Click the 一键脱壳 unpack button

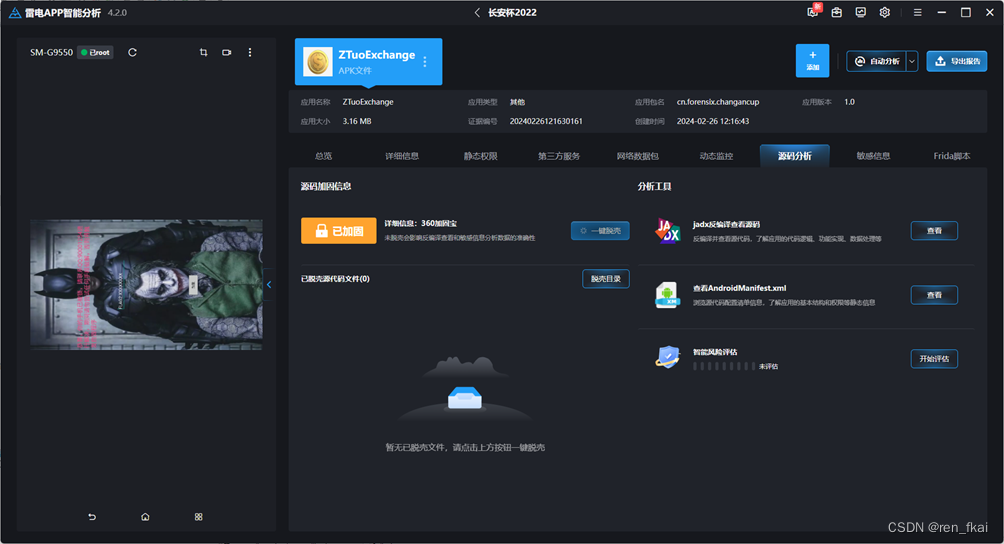click(x=600, y=230)
